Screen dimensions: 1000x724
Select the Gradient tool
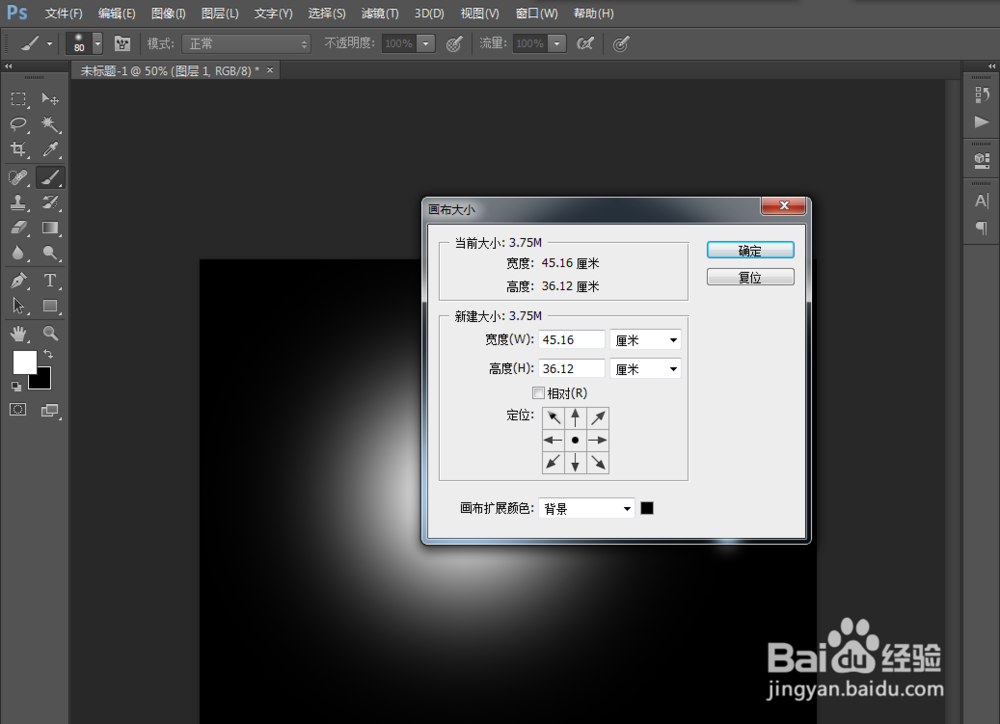point(50,228)
